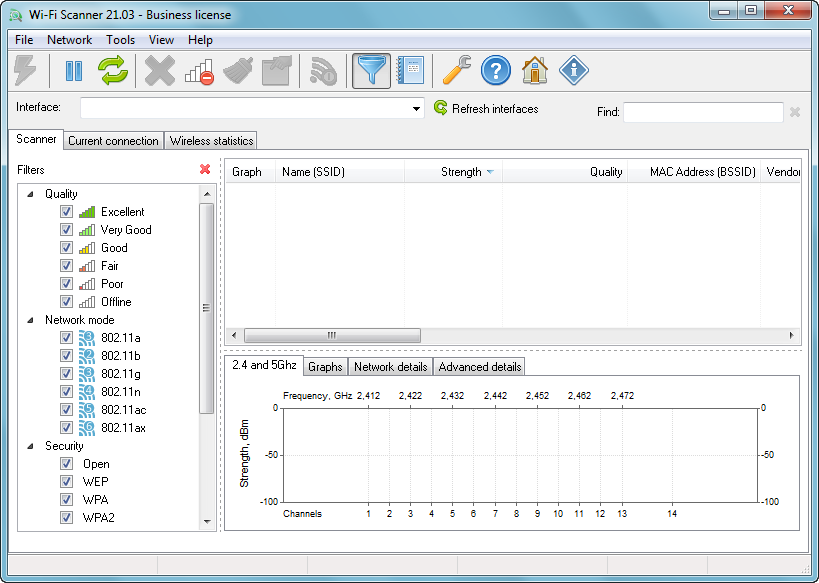Viewport: 819px width, 583px height.
Task: Collapse the Network mode filter group
Action: tap(30, 320)
